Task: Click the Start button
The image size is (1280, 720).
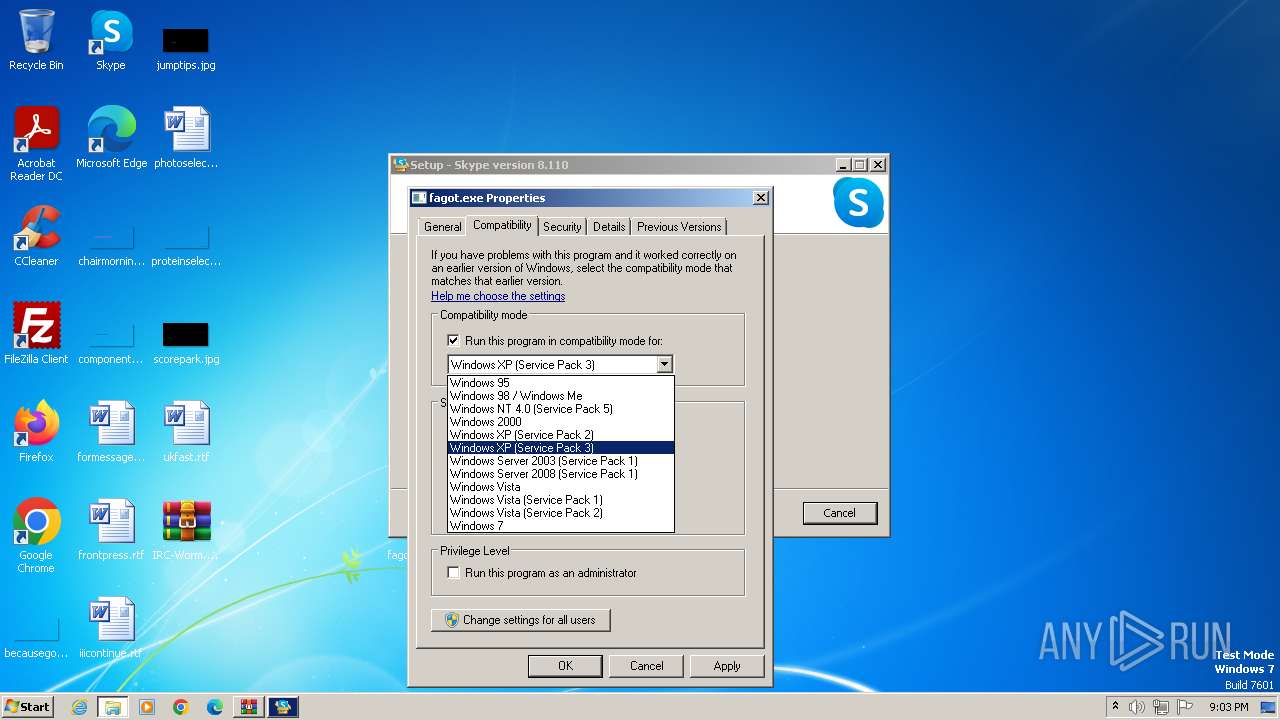Action: 28,707
